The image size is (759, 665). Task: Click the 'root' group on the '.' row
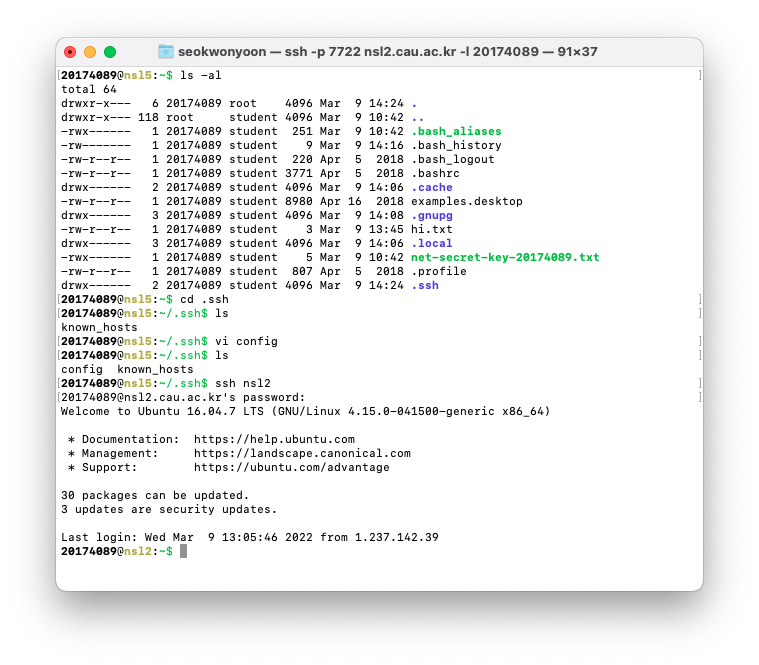[x=243, y=103]
